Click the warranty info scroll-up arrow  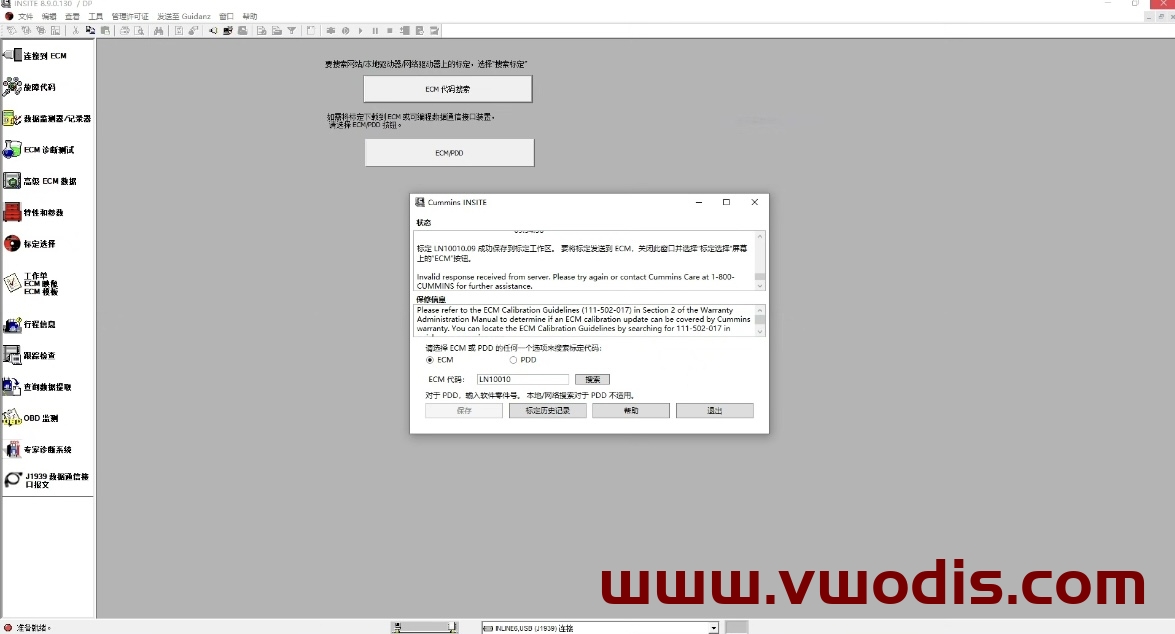pos(760,310)
